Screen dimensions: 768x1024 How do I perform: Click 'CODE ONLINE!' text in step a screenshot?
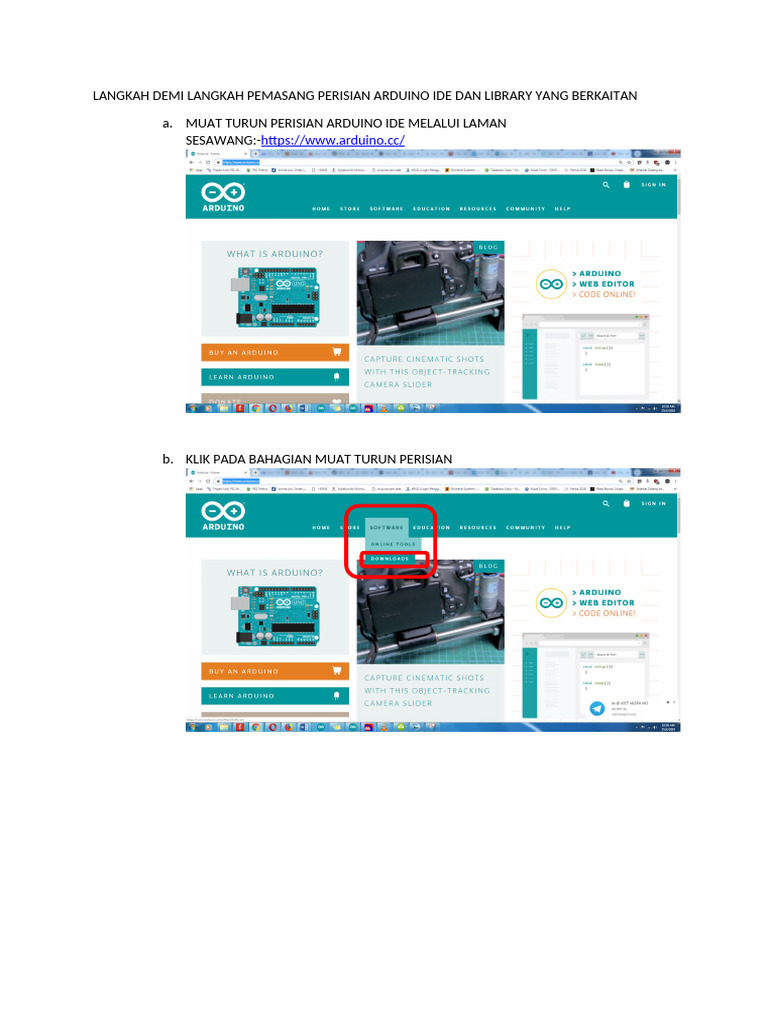pyautogui.click(x=607, y=295)
